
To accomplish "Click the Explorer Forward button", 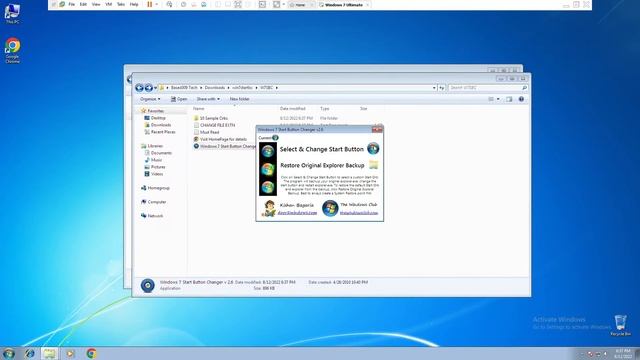I will pyautogui.click(x=149, y=88).
